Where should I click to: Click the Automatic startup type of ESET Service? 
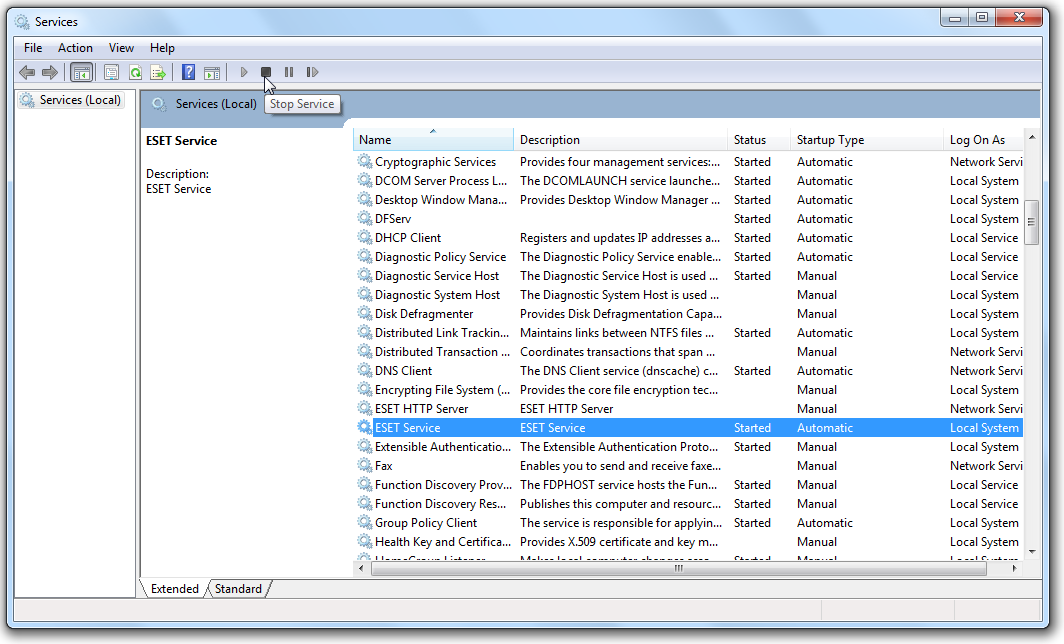coord(824,428)
